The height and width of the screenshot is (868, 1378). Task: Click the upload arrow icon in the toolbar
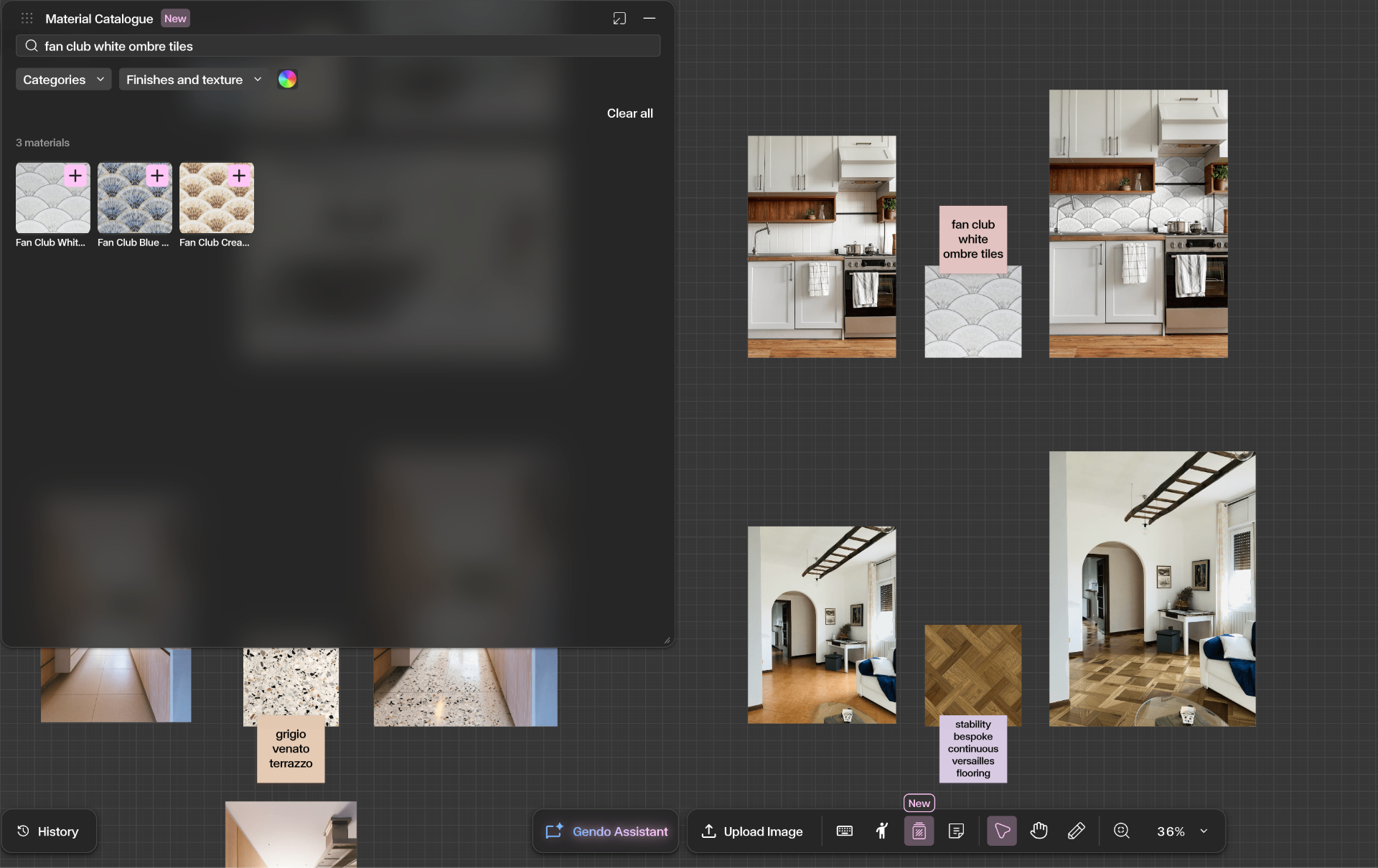point(708,831)
